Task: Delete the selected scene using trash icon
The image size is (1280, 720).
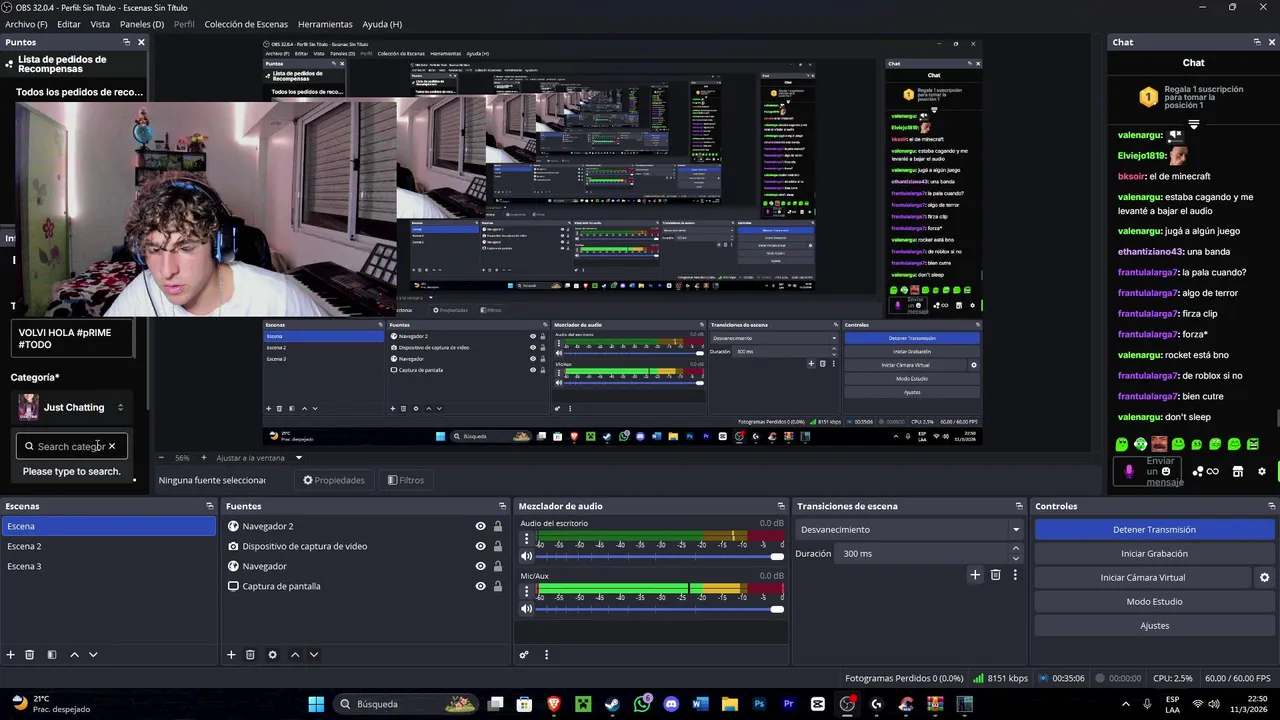Action: pos(30,655)
